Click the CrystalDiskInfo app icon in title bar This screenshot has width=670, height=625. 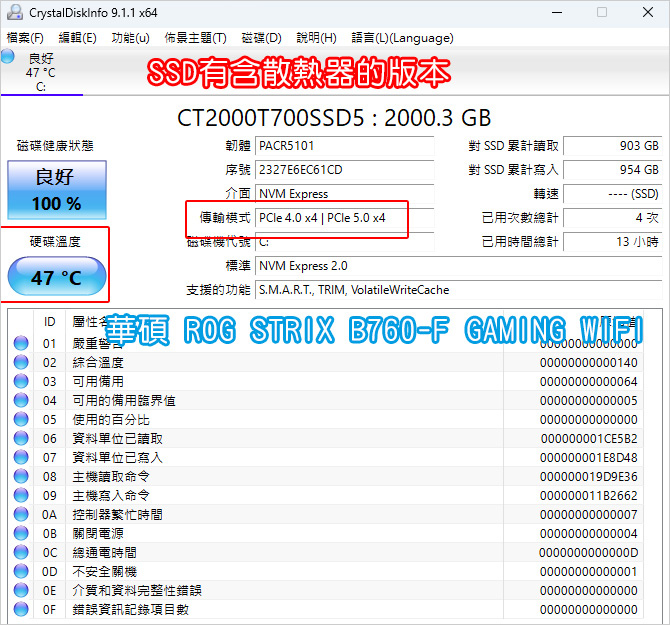pos(15,12)
